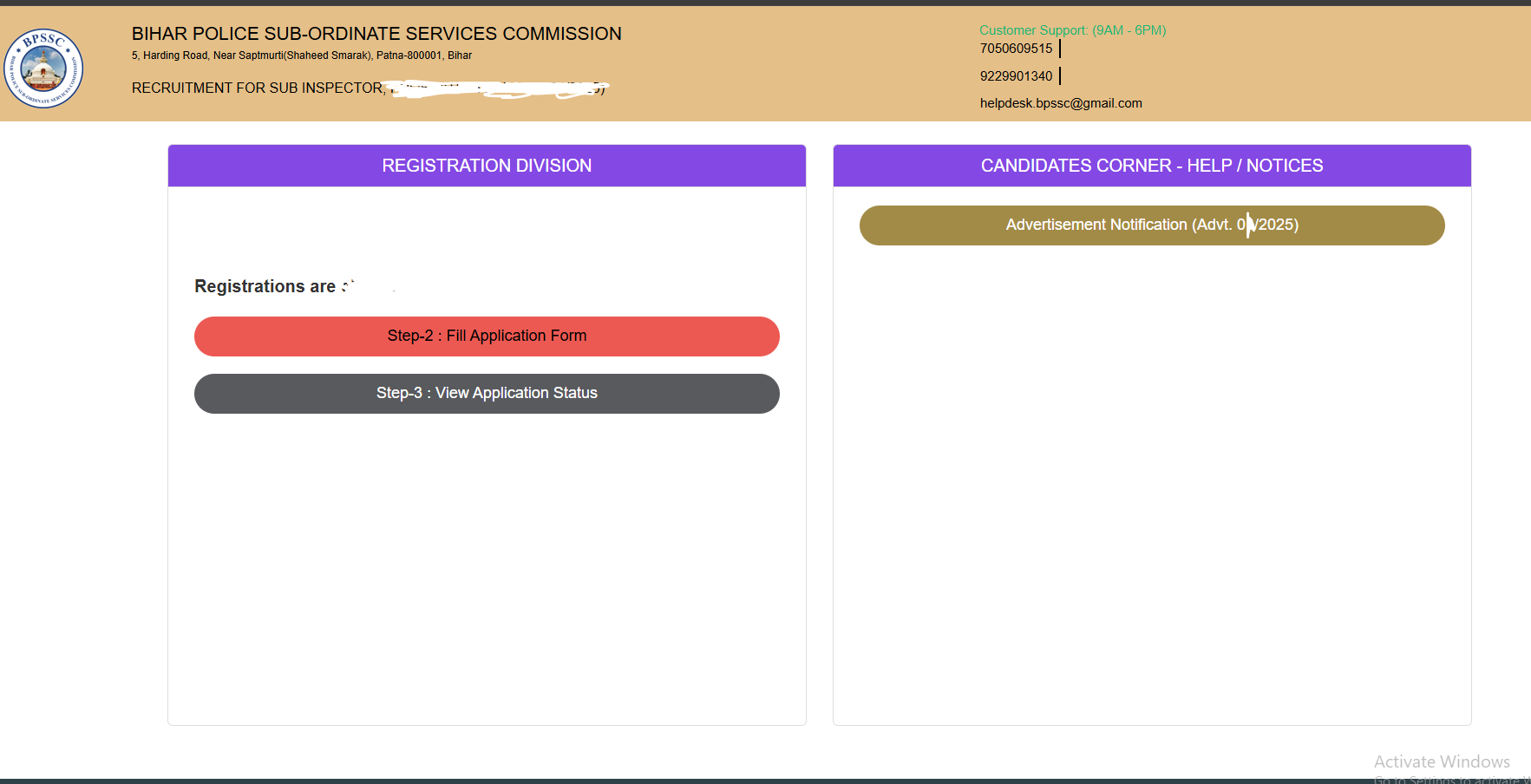The width and height of the screenshot is (1531, 784).
Task: Click support phone number 7050609515
Action: point(1016,49)
